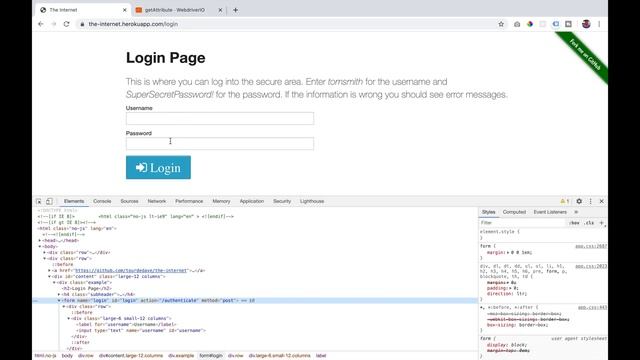Viewport: 640px width, 360px height.
Task: Select the Styles sub-tab
Action: click(x=489, y=212)
